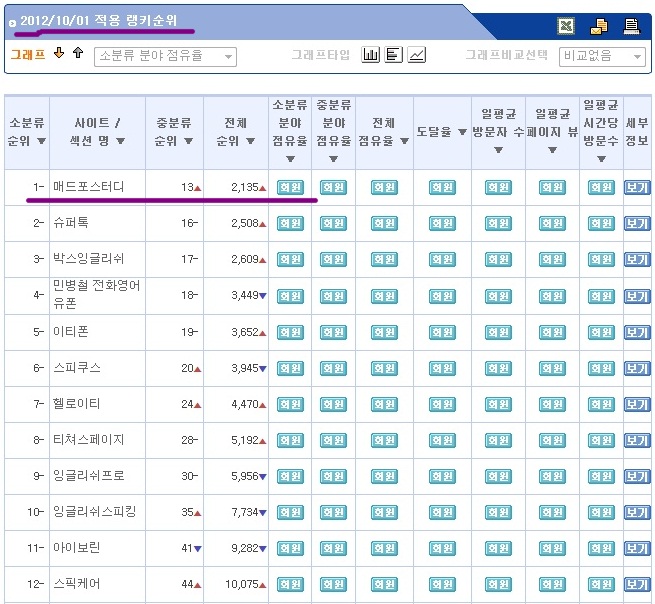Sort by 중분류 순위 column arrow
The image size is (655, 604).
click(x=188, y=141)
